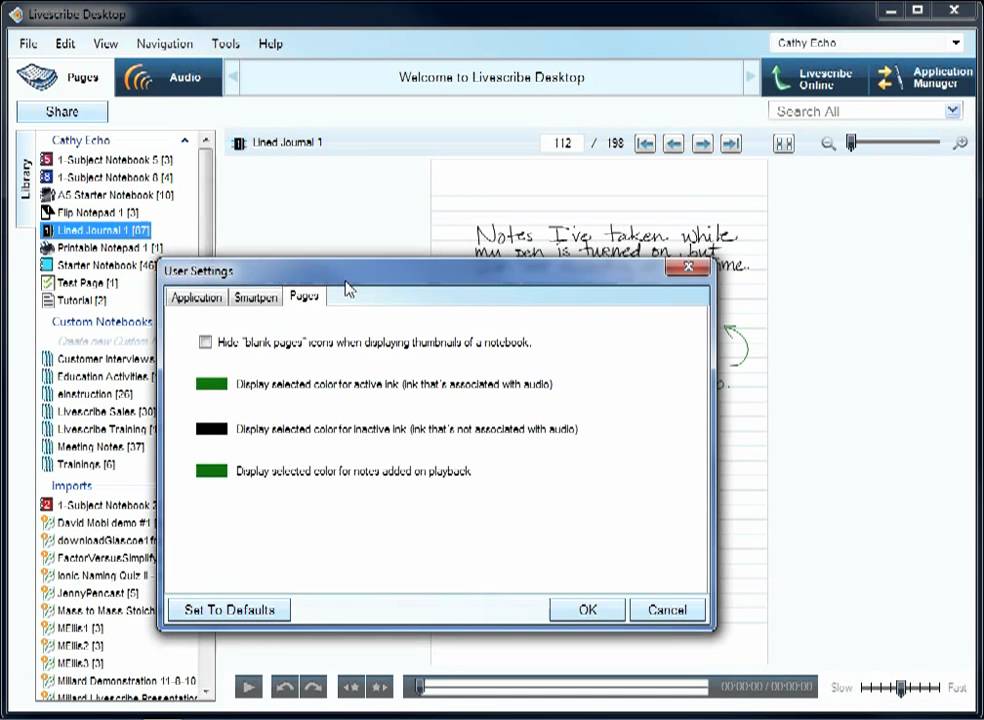
Task: Open the View menu
Action: click(105, 43)
